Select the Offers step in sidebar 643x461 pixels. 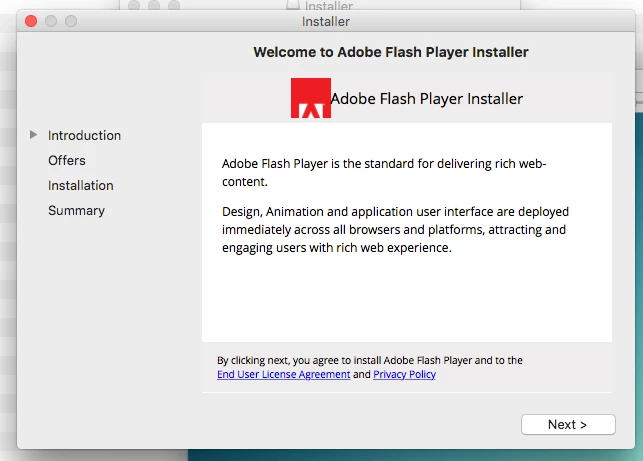(x=67, y=160)
